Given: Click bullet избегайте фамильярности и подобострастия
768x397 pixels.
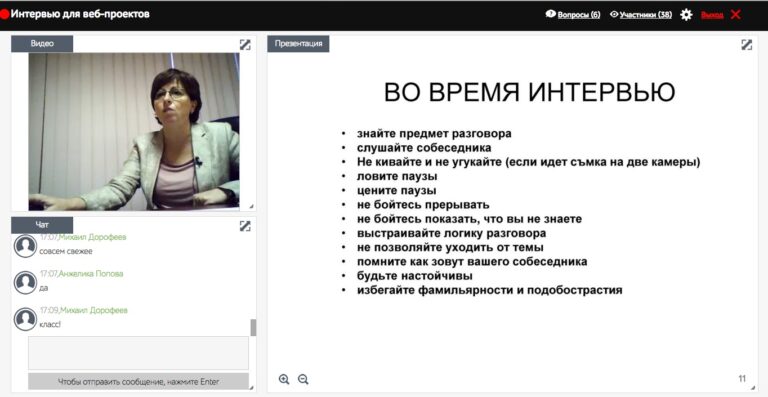Looking at the screenshot, I should click(490, 290).
